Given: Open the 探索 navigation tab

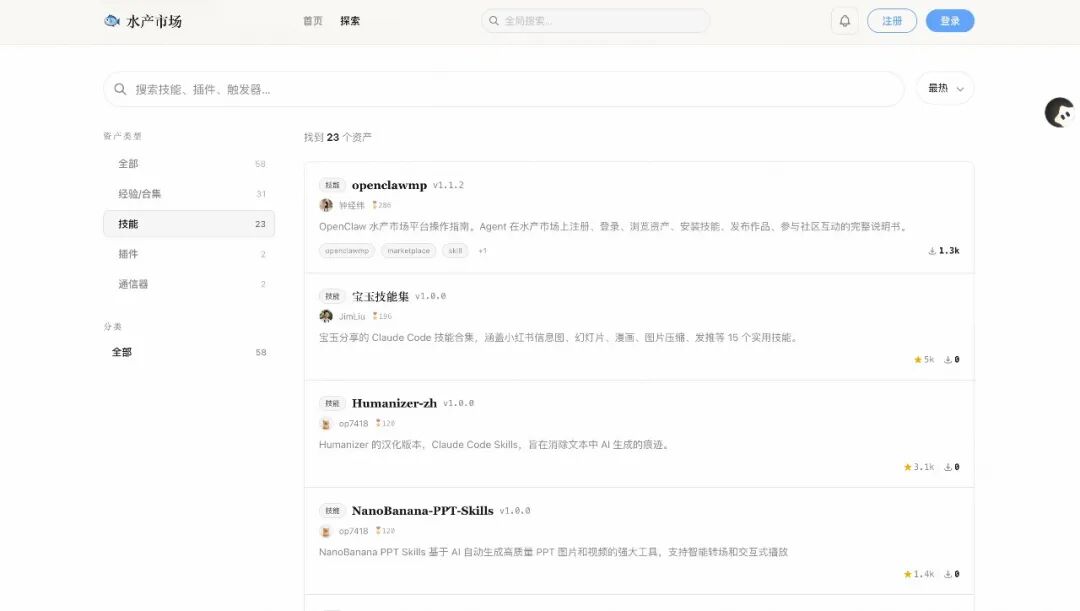Looking at the screenshot, I should coord(349,20).
